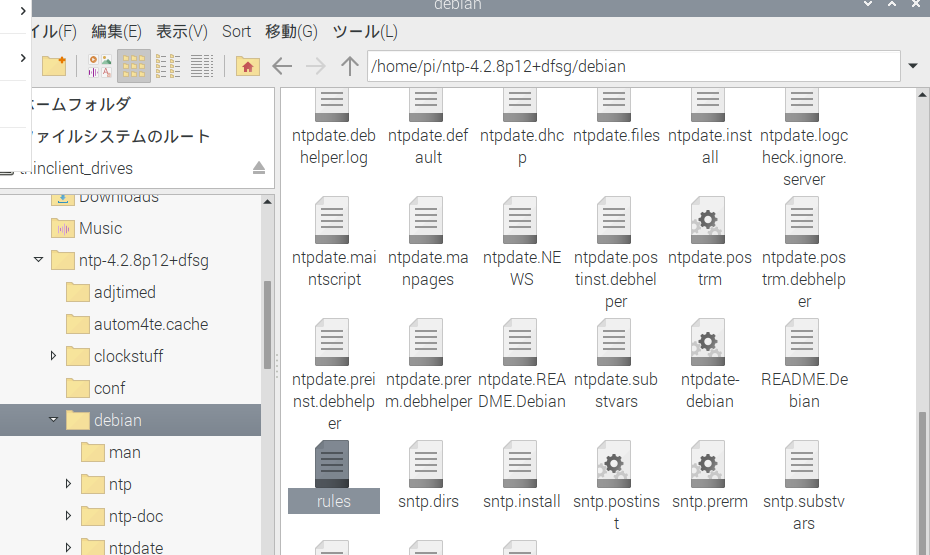Open the path bar history dropdown

tap(913, 66)
